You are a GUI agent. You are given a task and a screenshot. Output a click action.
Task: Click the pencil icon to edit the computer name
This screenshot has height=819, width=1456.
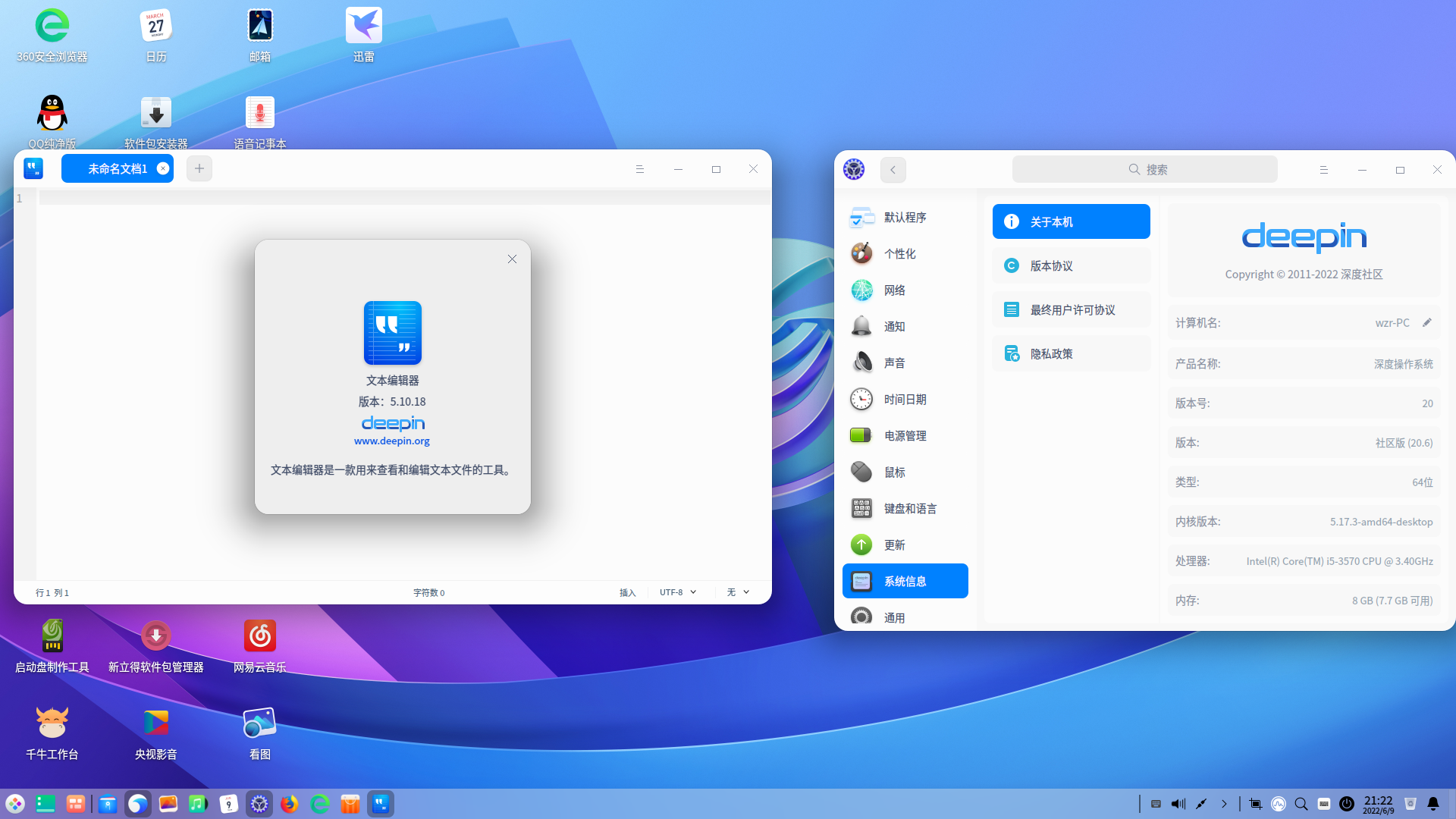click(x=1427, y=322)
